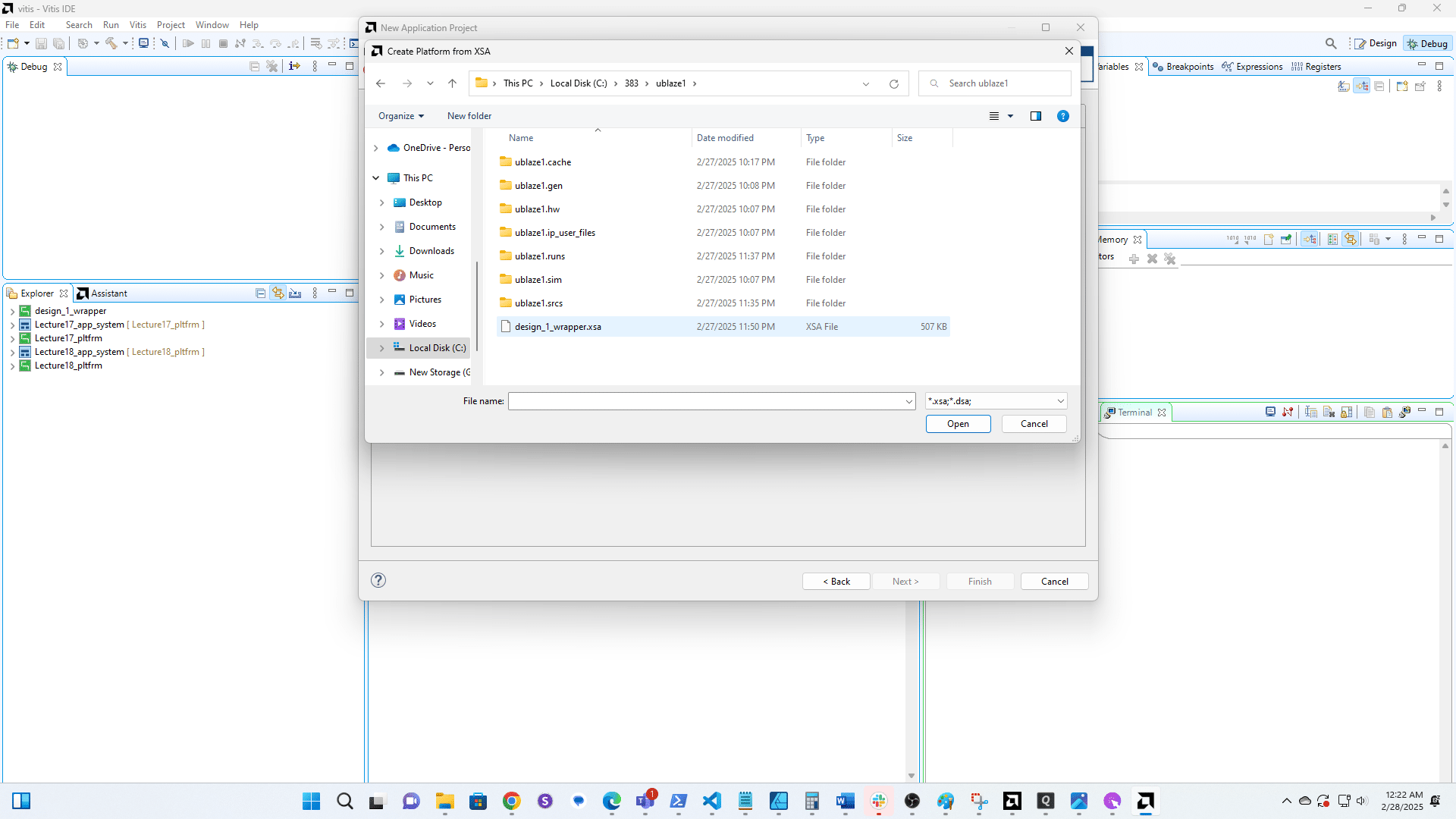The image size is (1456, 819).
Task: Toggle the preview pane icon
Action: point(1036,116)
